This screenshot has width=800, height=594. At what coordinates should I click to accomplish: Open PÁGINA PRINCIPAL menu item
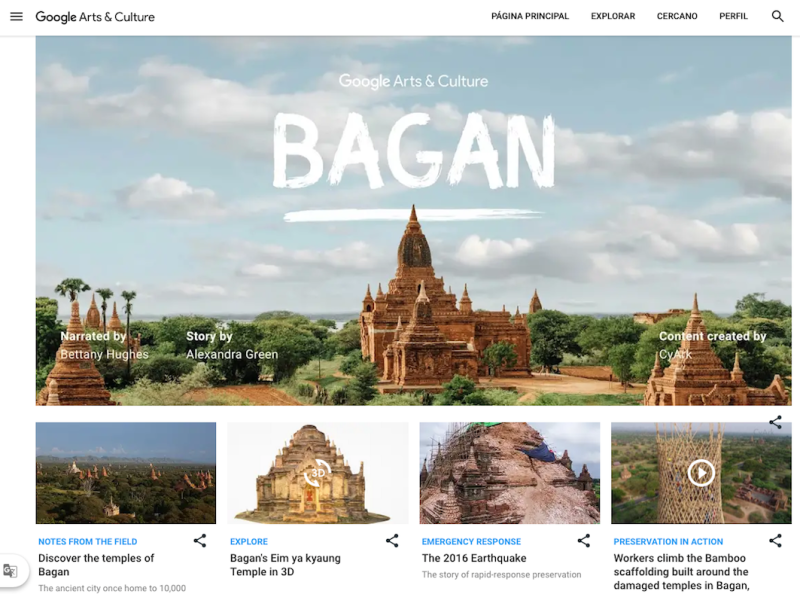[x=530, y=16]
